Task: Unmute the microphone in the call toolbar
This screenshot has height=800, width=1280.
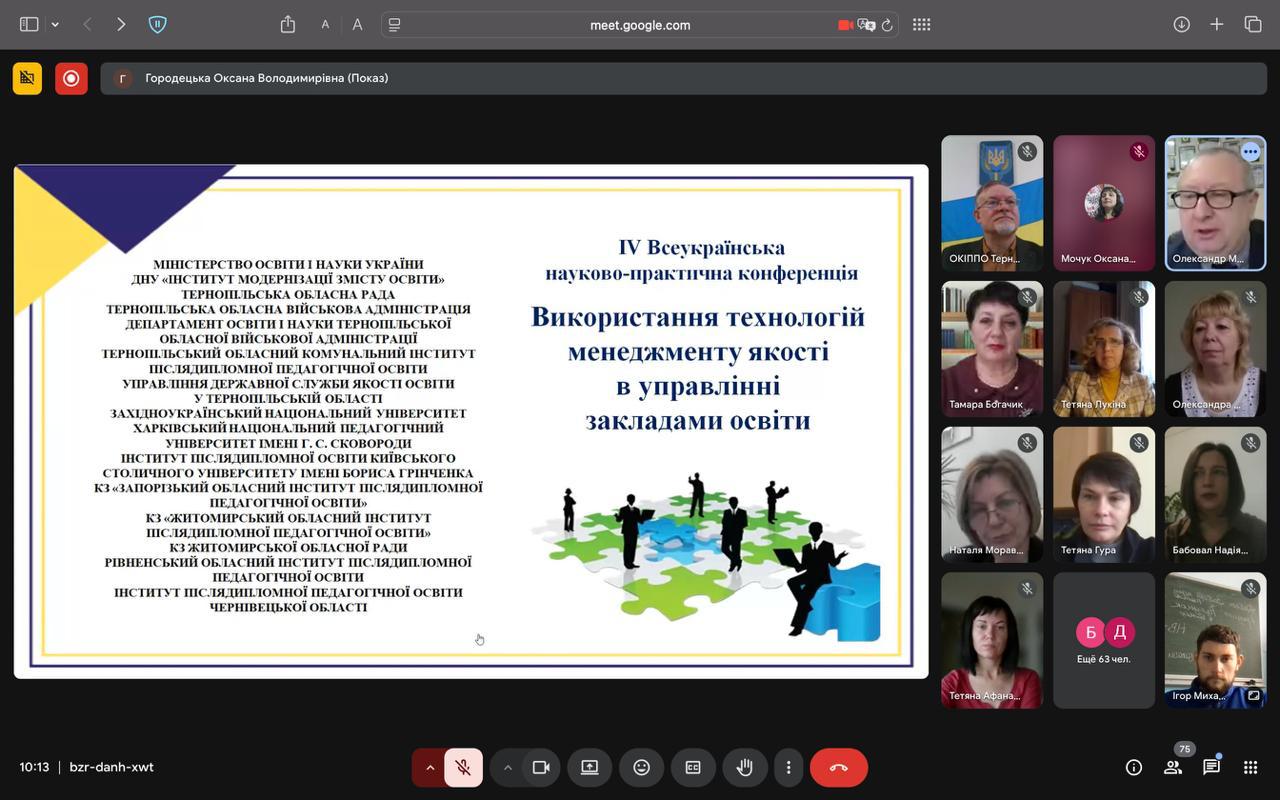Action: (x=463, y=767)
